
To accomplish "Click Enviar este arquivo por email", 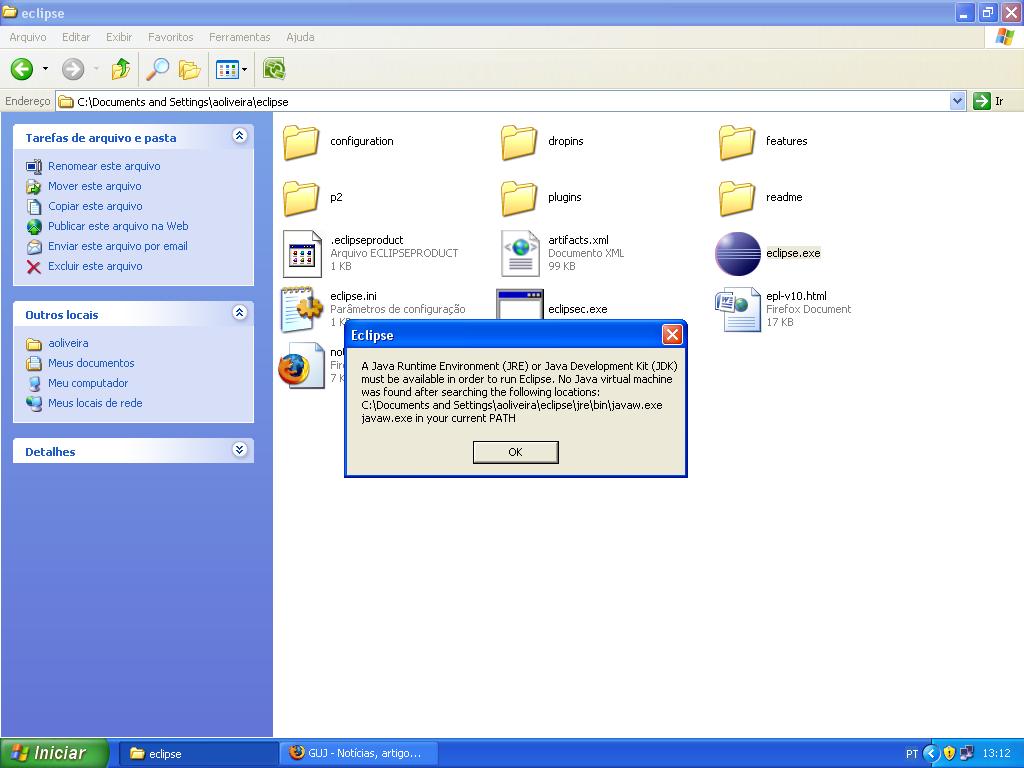I will [x=118, y=246].
